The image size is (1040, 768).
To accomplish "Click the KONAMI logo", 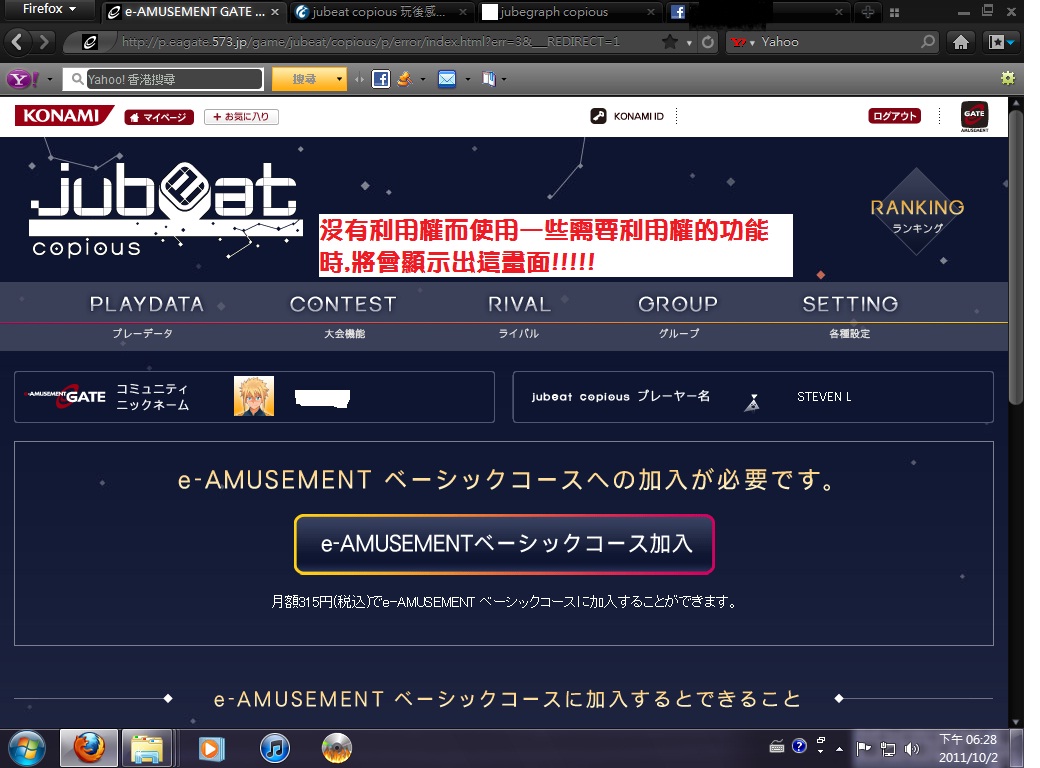I will [64, 115].
